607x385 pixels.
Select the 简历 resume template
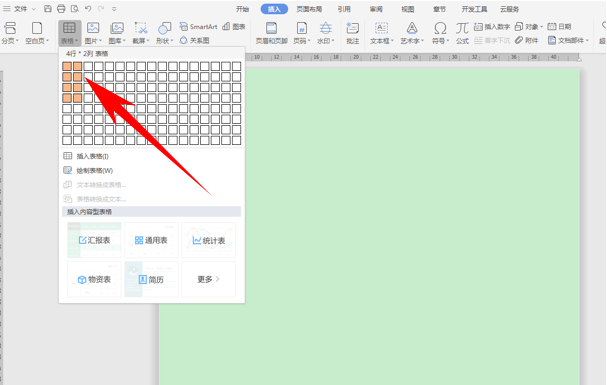(x=151, y=279)
